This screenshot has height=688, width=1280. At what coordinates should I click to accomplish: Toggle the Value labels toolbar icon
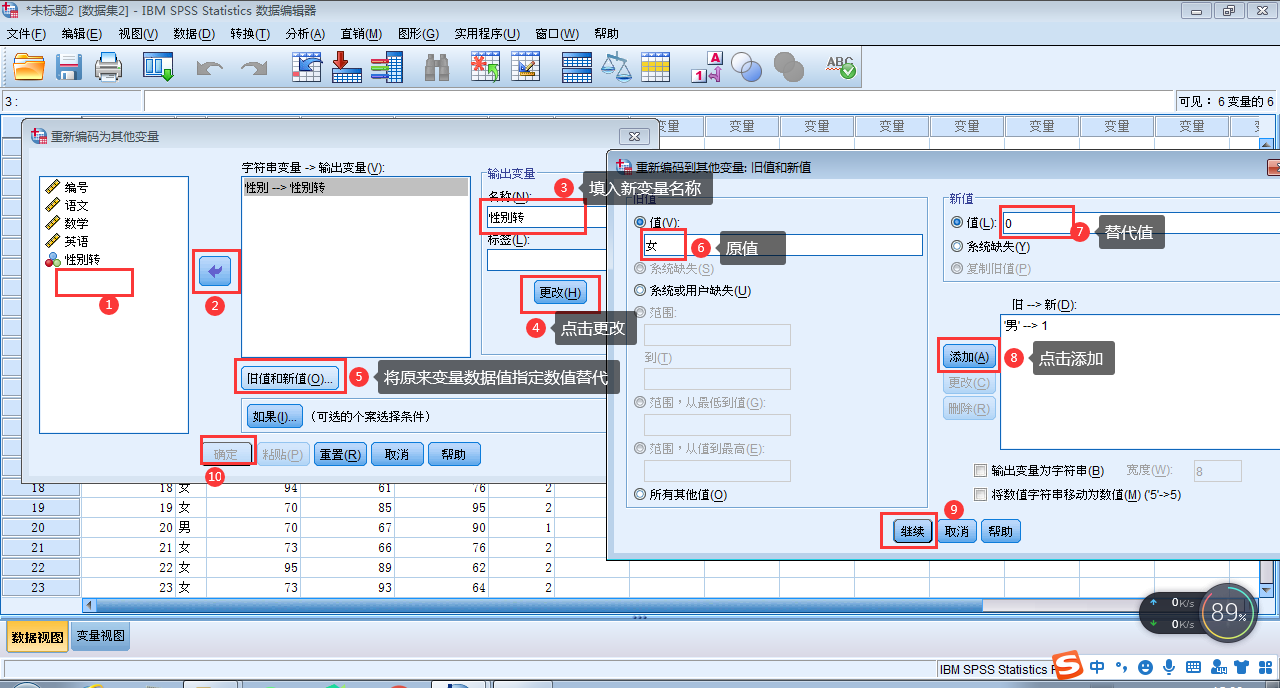[707, 67]
